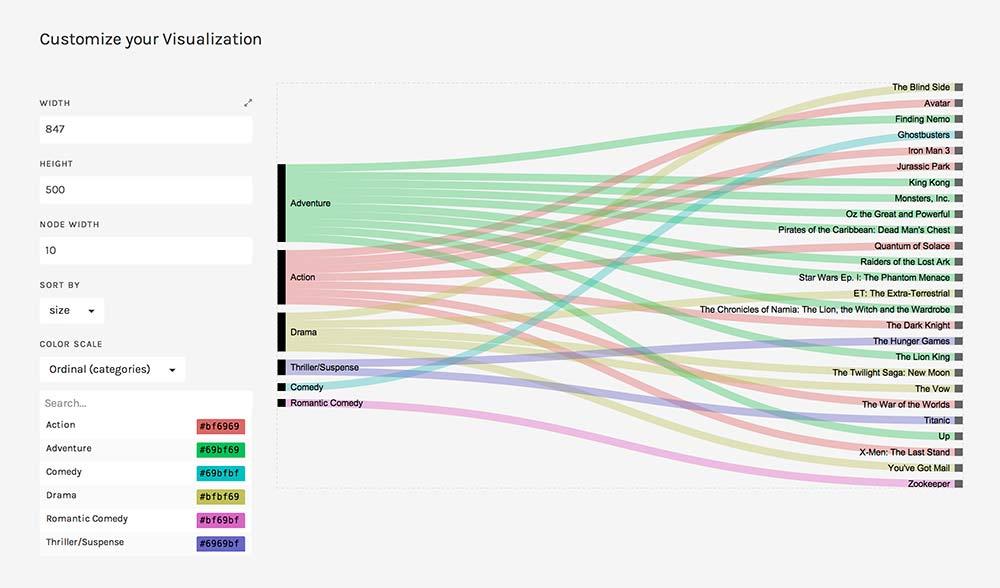The width and height of the screenshot is (1000, 588).
Task: Click the black Action node bar
Action: [282, 277]
